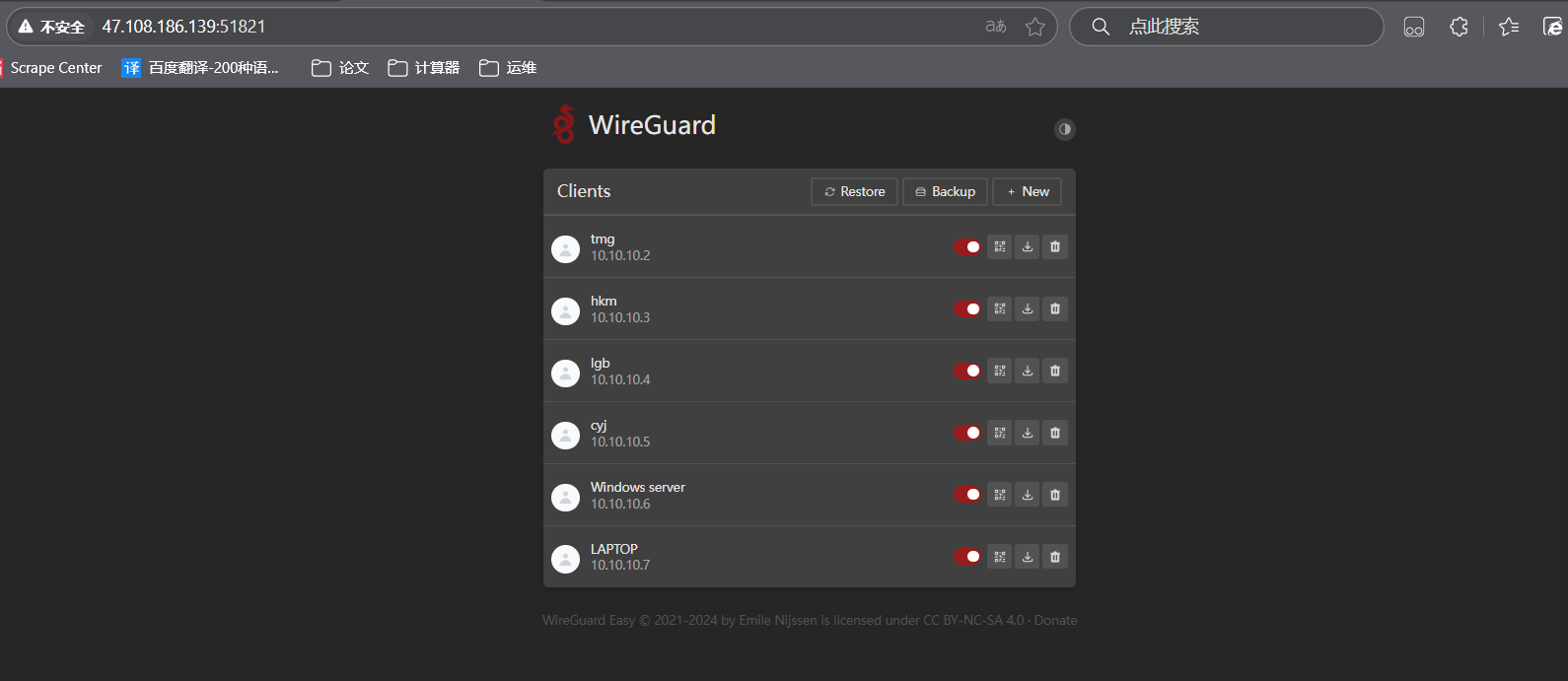Click the WireGuard dragon logo
Screen dimensions: 1568x681
[x=564, y=124]
